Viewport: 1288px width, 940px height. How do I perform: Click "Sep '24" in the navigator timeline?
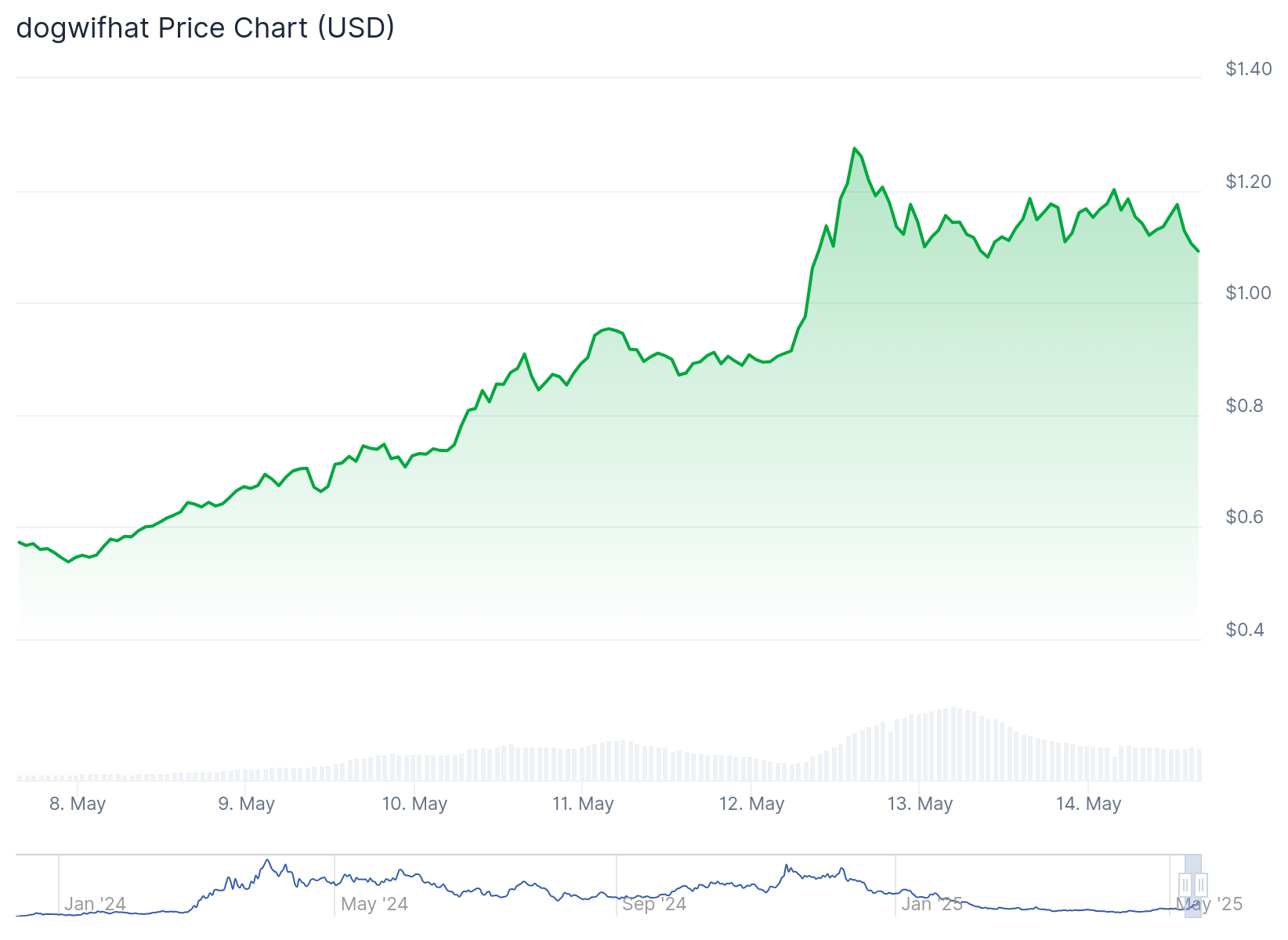654,904
